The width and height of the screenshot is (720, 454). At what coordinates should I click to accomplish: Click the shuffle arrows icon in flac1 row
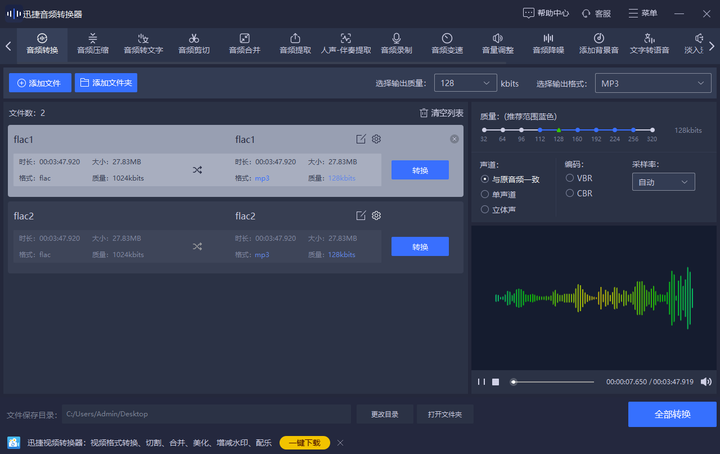(x=197, y=170)
